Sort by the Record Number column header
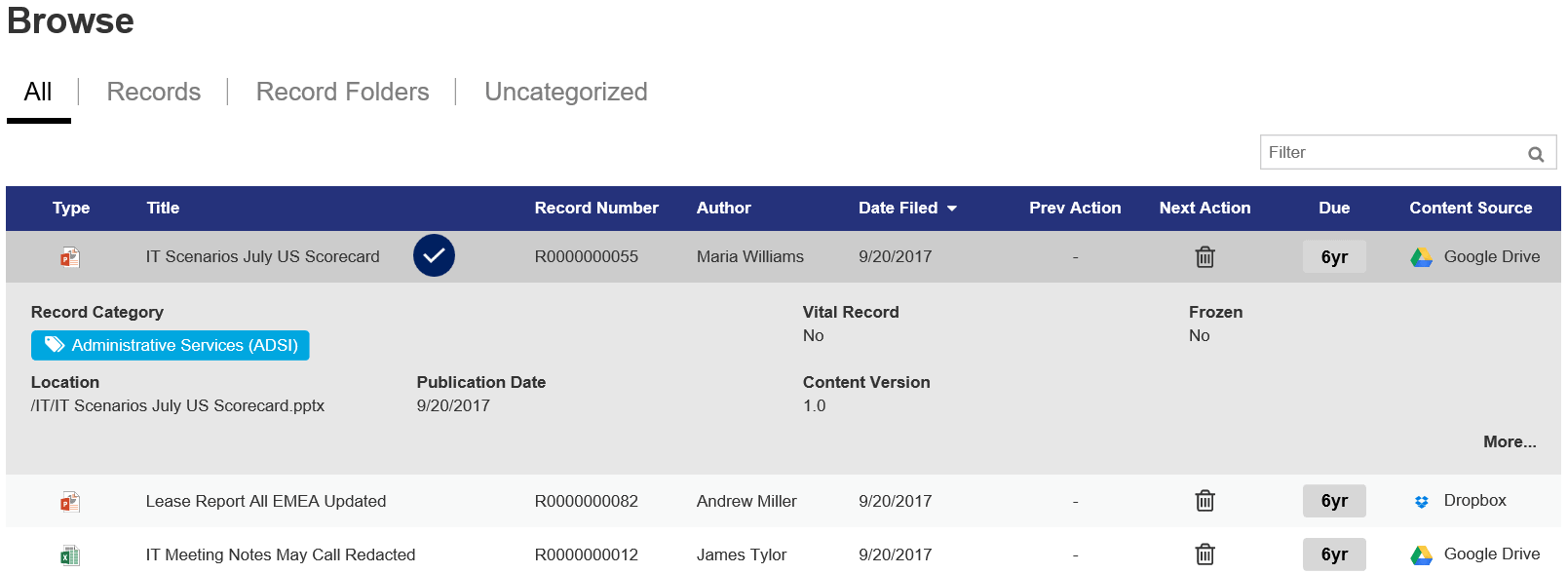1568x573 pixels. [x=596, y=208]
